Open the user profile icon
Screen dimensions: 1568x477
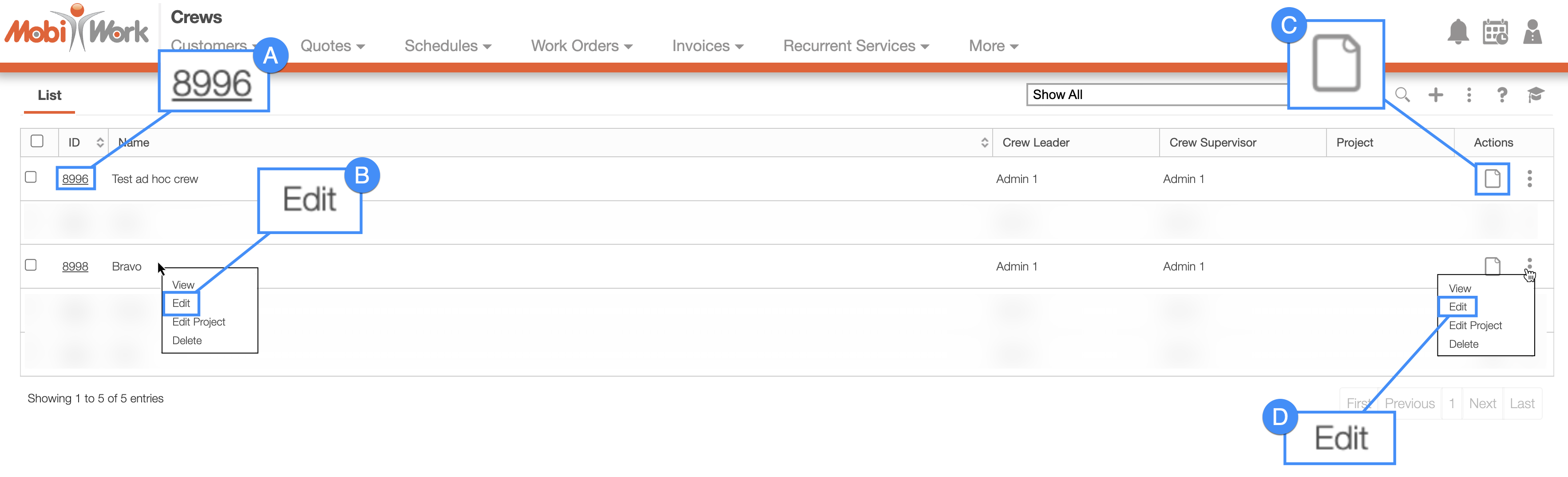[1532, 32]
